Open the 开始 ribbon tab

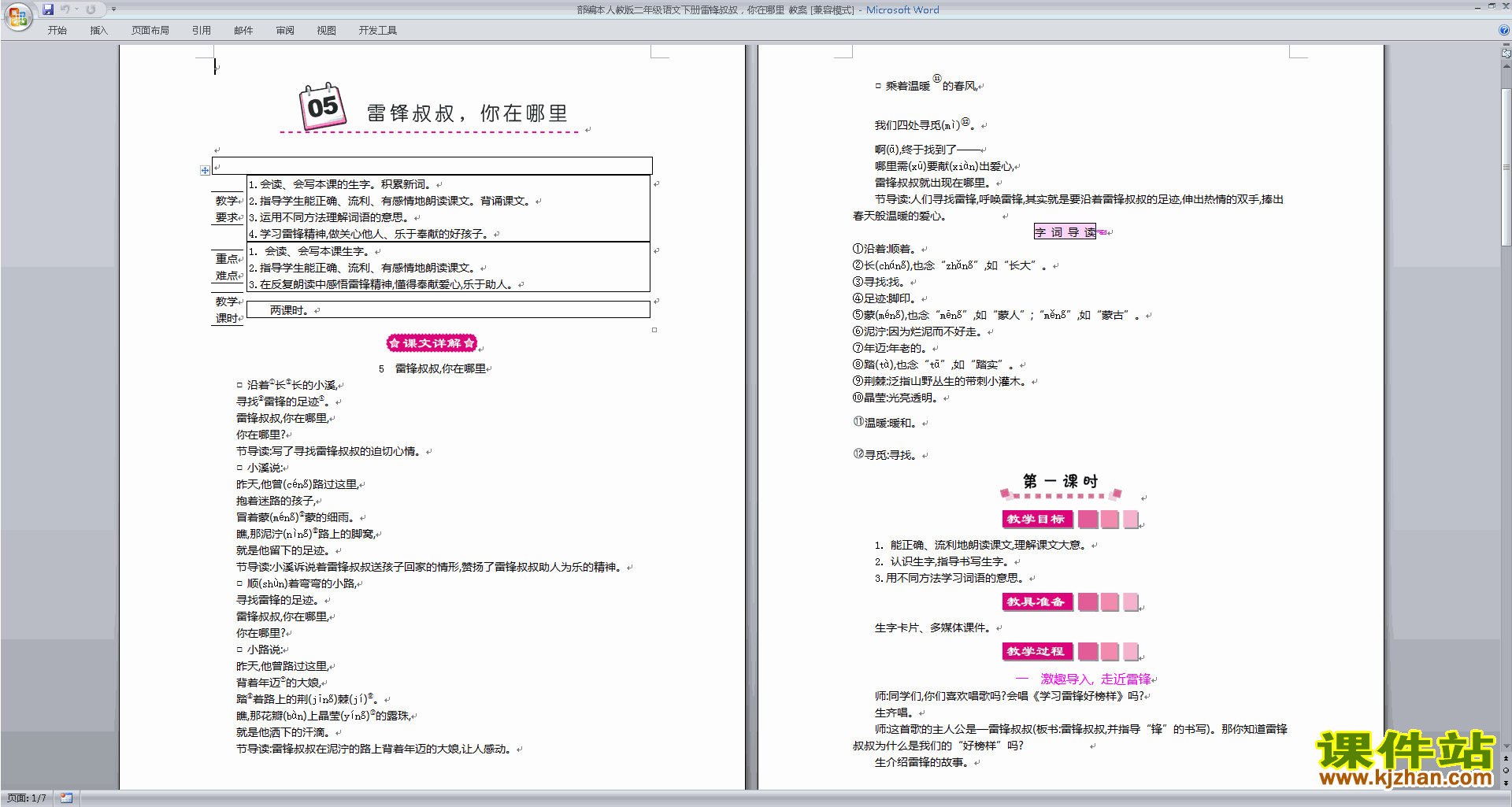pyautogui.click(x=57, y=31)
